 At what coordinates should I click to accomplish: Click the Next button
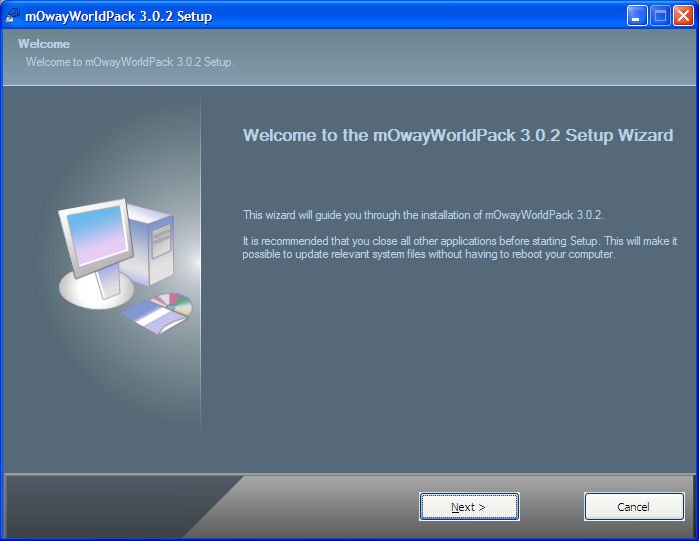(x=468, y=507)
